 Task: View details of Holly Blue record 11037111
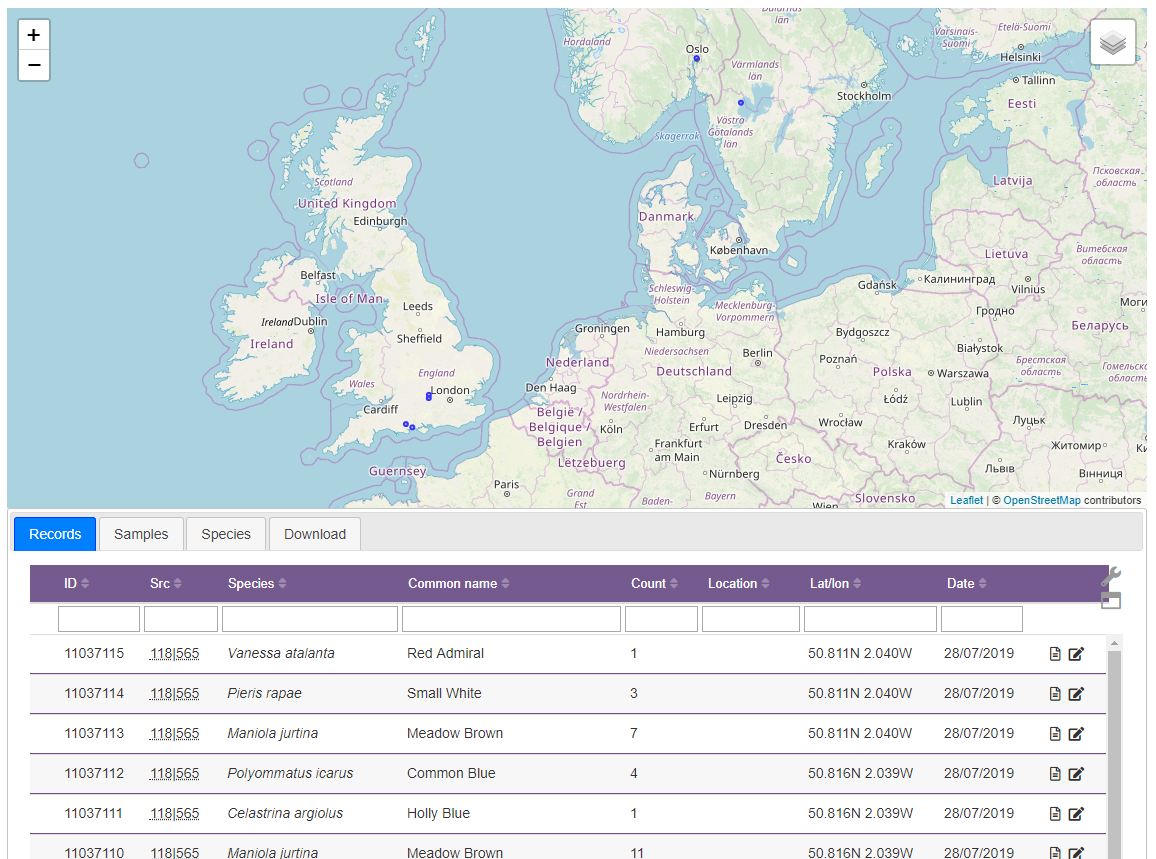pyautogui.click(x=1055, y=813)
